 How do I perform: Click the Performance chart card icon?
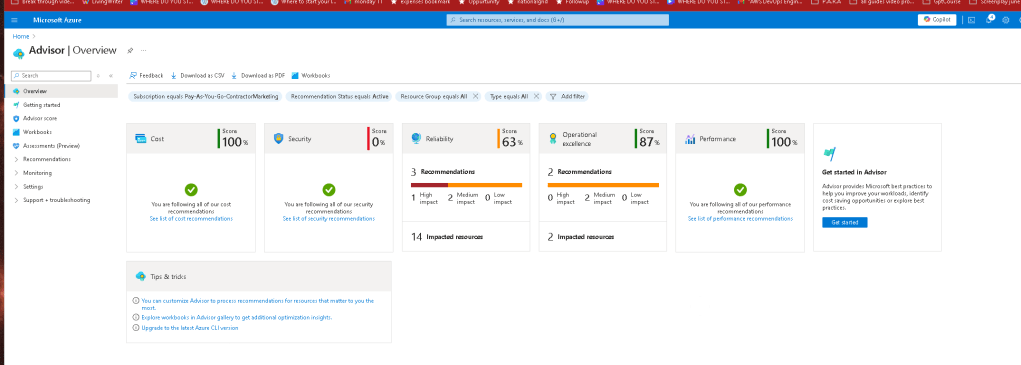tap(690, 139)
